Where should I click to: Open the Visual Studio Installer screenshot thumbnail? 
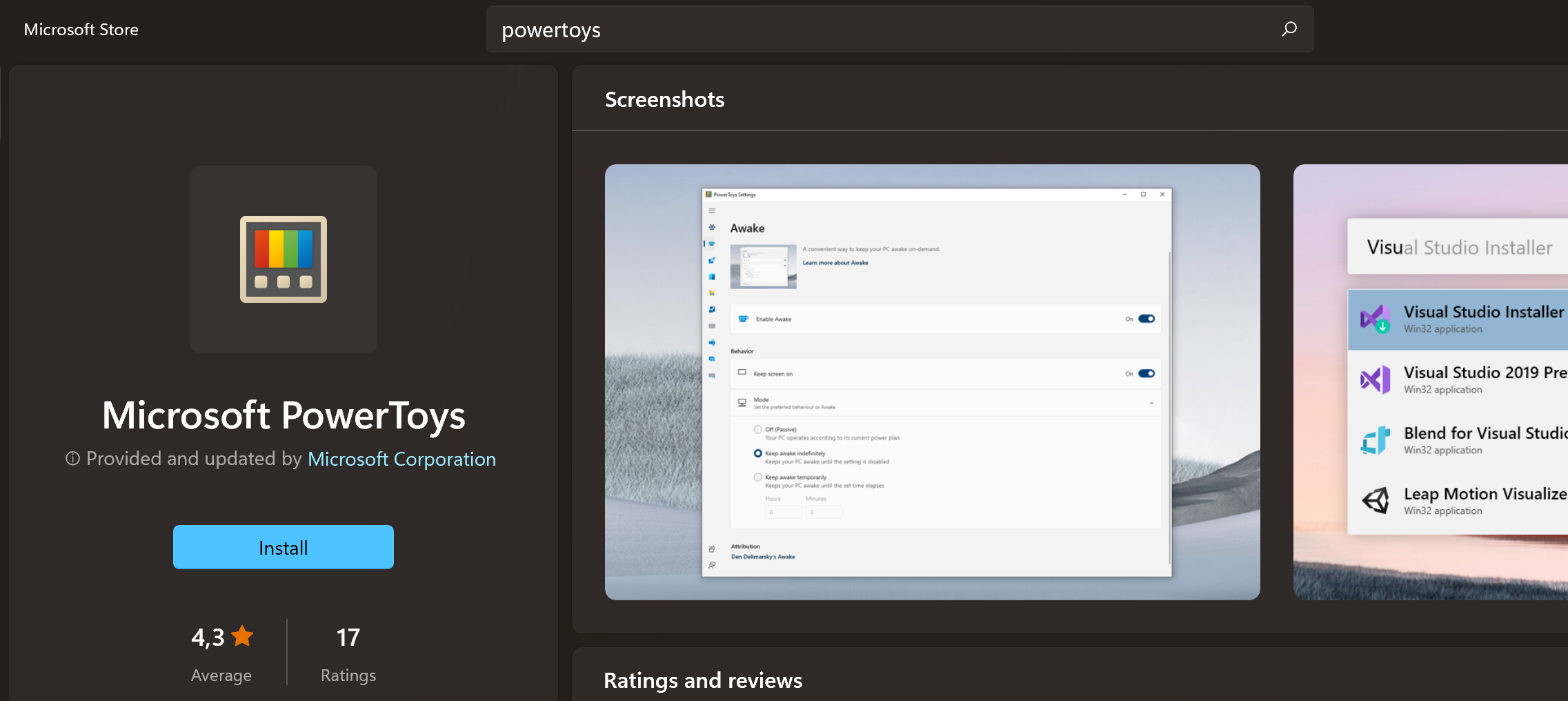tap(1431, 382)
